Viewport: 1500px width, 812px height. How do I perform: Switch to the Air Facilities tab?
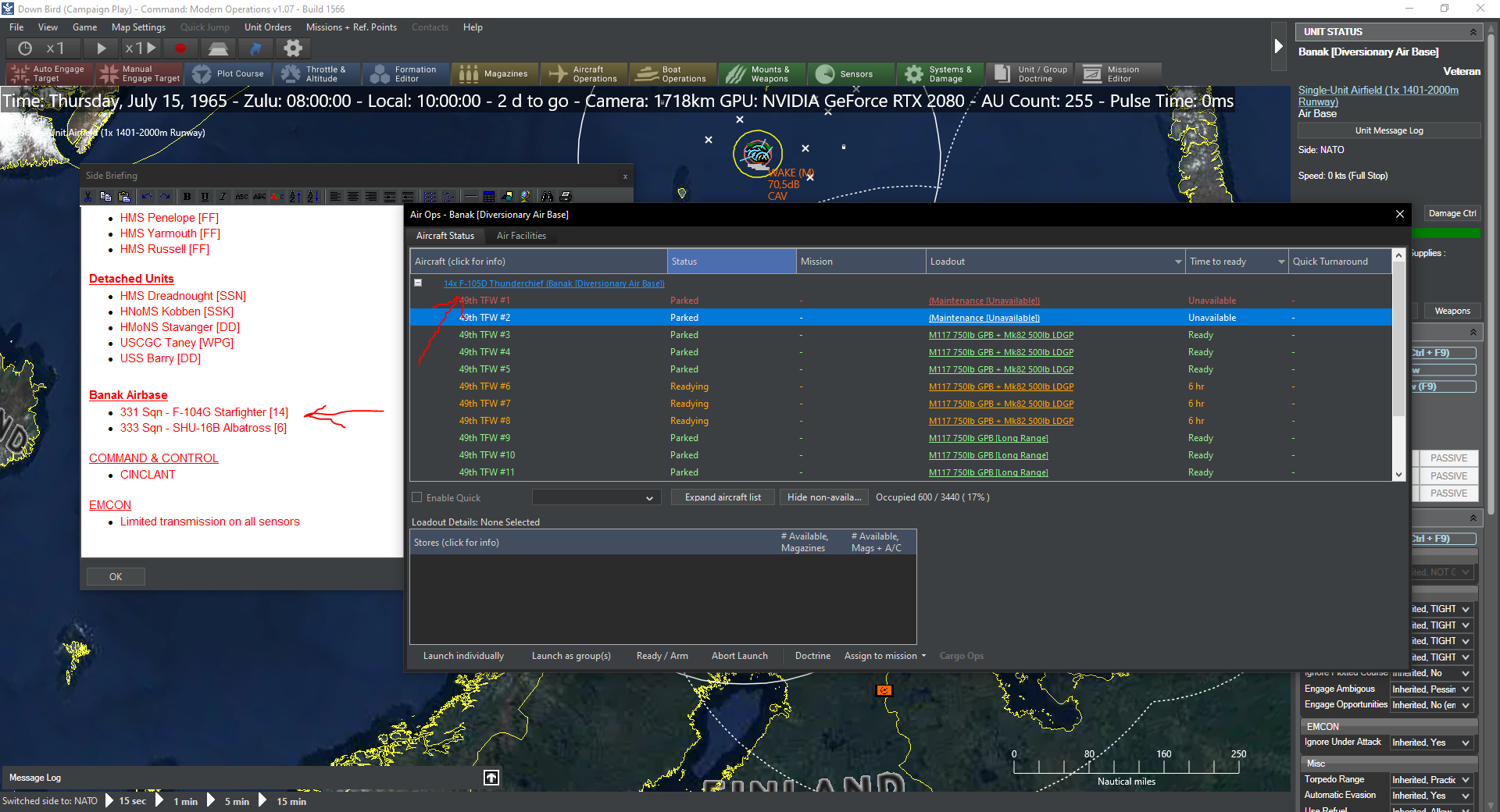pyautogui.click(x=521, y=236)
